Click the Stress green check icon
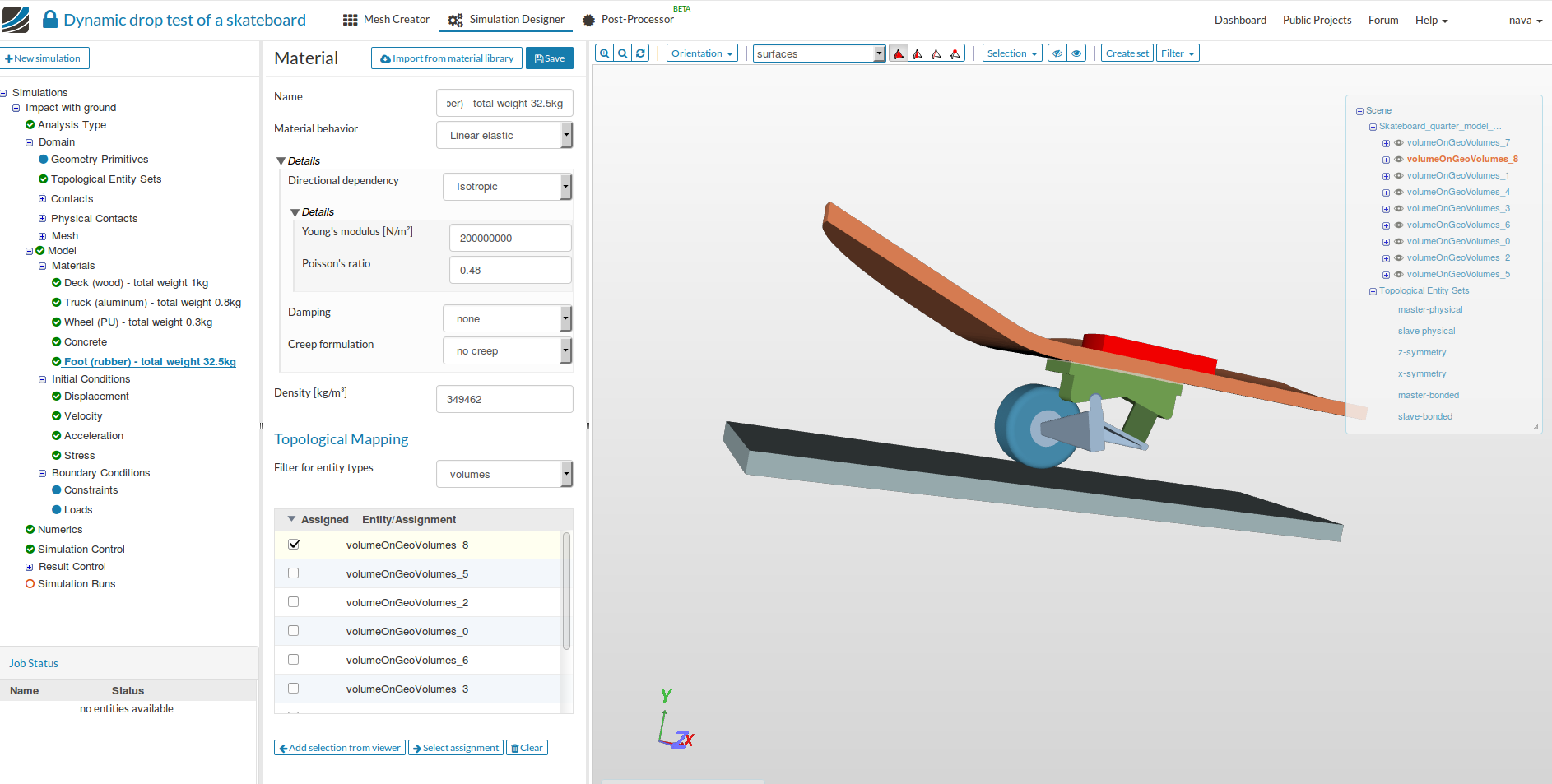Screen dimensions: 1552x784 pyautogui.click(x=57, y=456)
